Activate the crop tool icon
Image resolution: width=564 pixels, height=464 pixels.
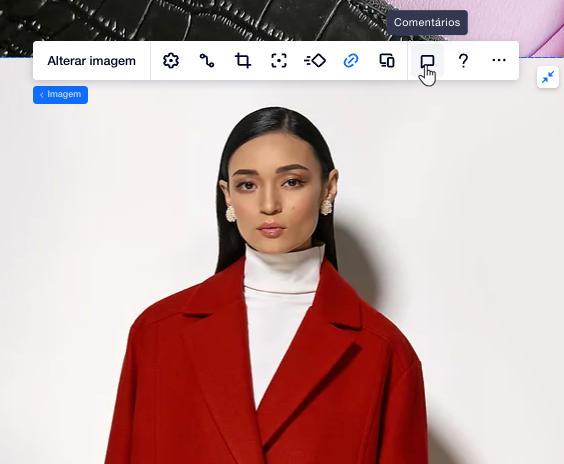click(x=243, y=61)
